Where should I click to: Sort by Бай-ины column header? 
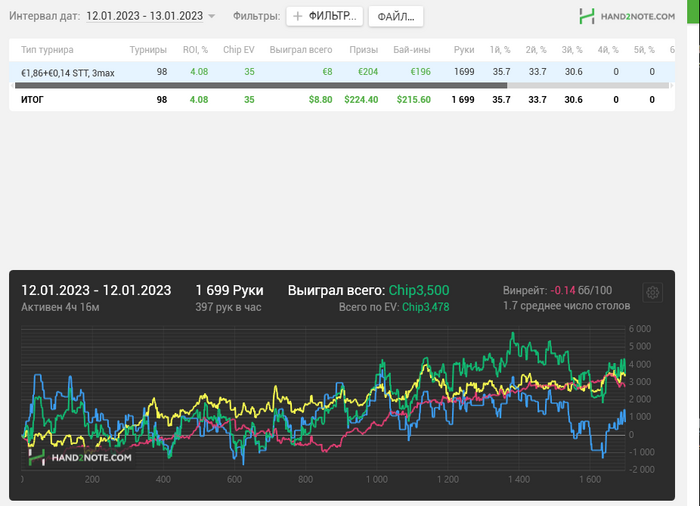pyautogui.click(x=412, y=50)
